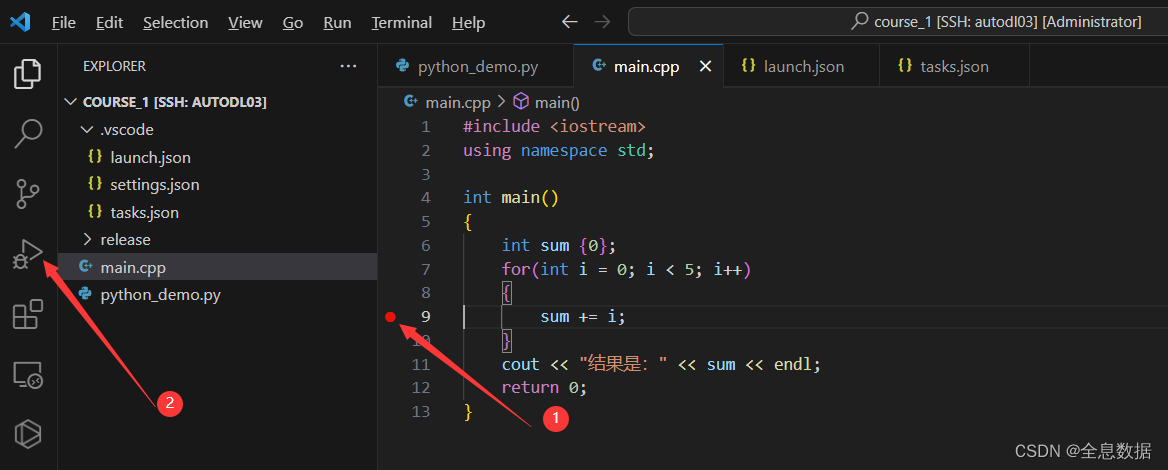Click line number 13 in the gutter
Image resolution: width=1168 pixels, height=470 pixels.
(422, 412)
